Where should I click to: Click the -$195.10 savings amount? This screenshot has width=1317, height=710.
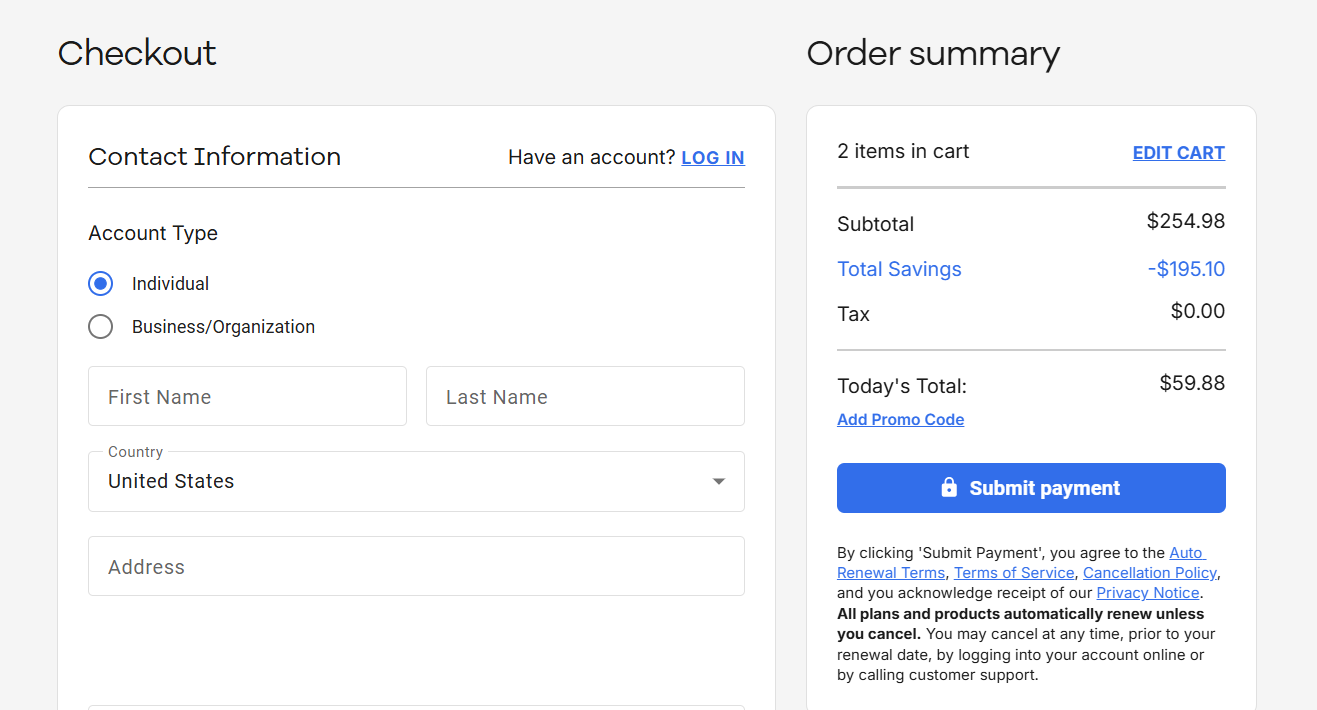pos(1186,269)
